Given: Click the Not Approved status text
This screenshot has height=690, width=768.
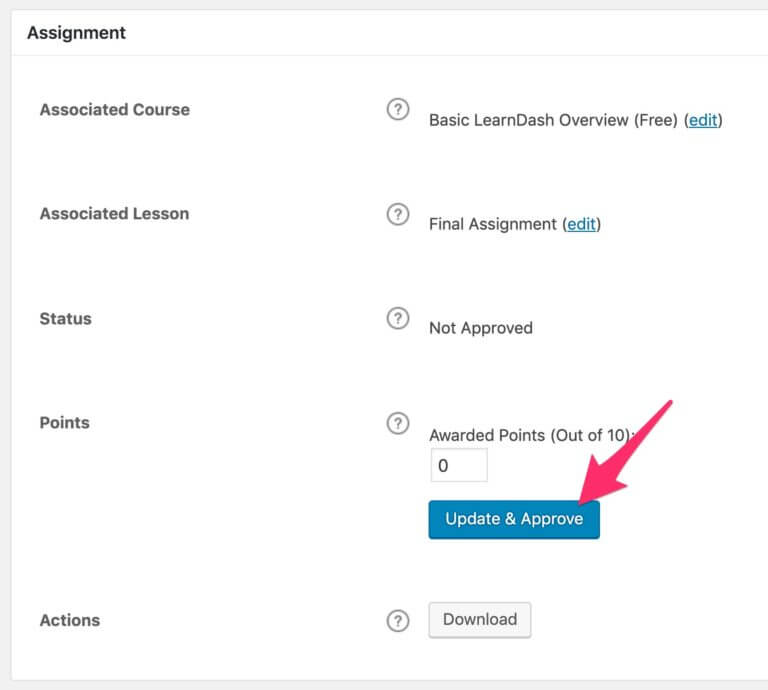Looking at the screenshot, I should pos(480,328).
